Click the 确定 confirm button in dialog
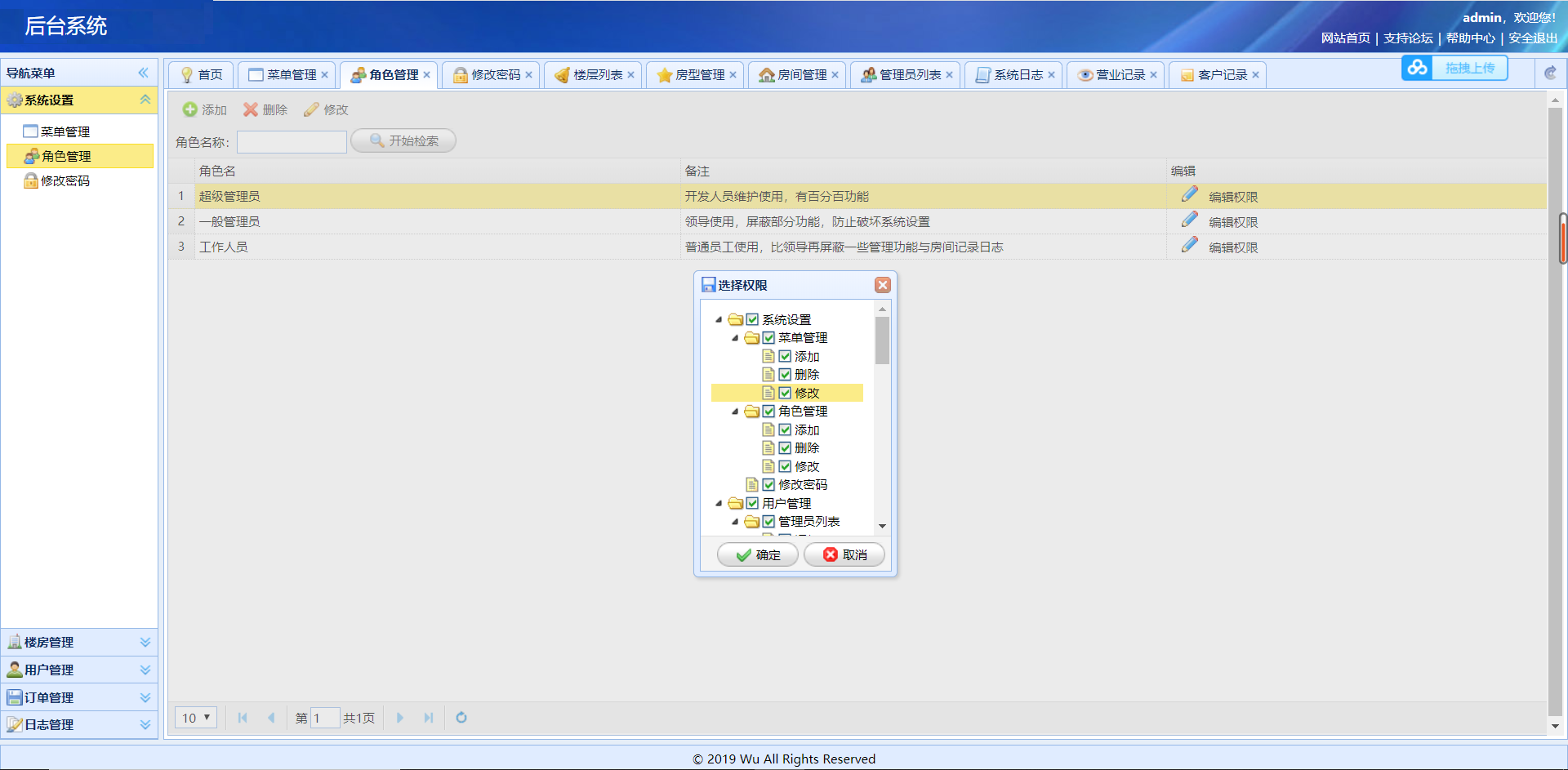The width and height of the screenshot is (1568, 770). coord(757,554)
